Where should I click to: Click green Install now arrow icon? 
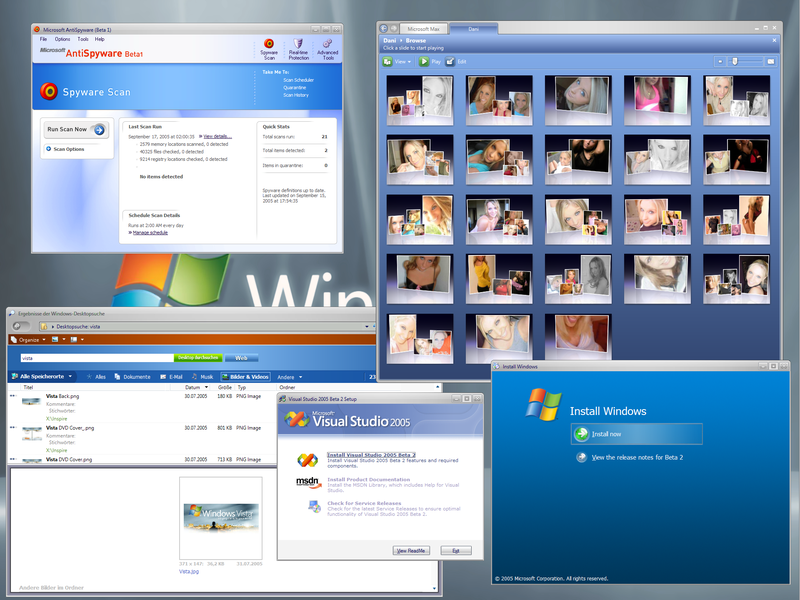point(582,434)
